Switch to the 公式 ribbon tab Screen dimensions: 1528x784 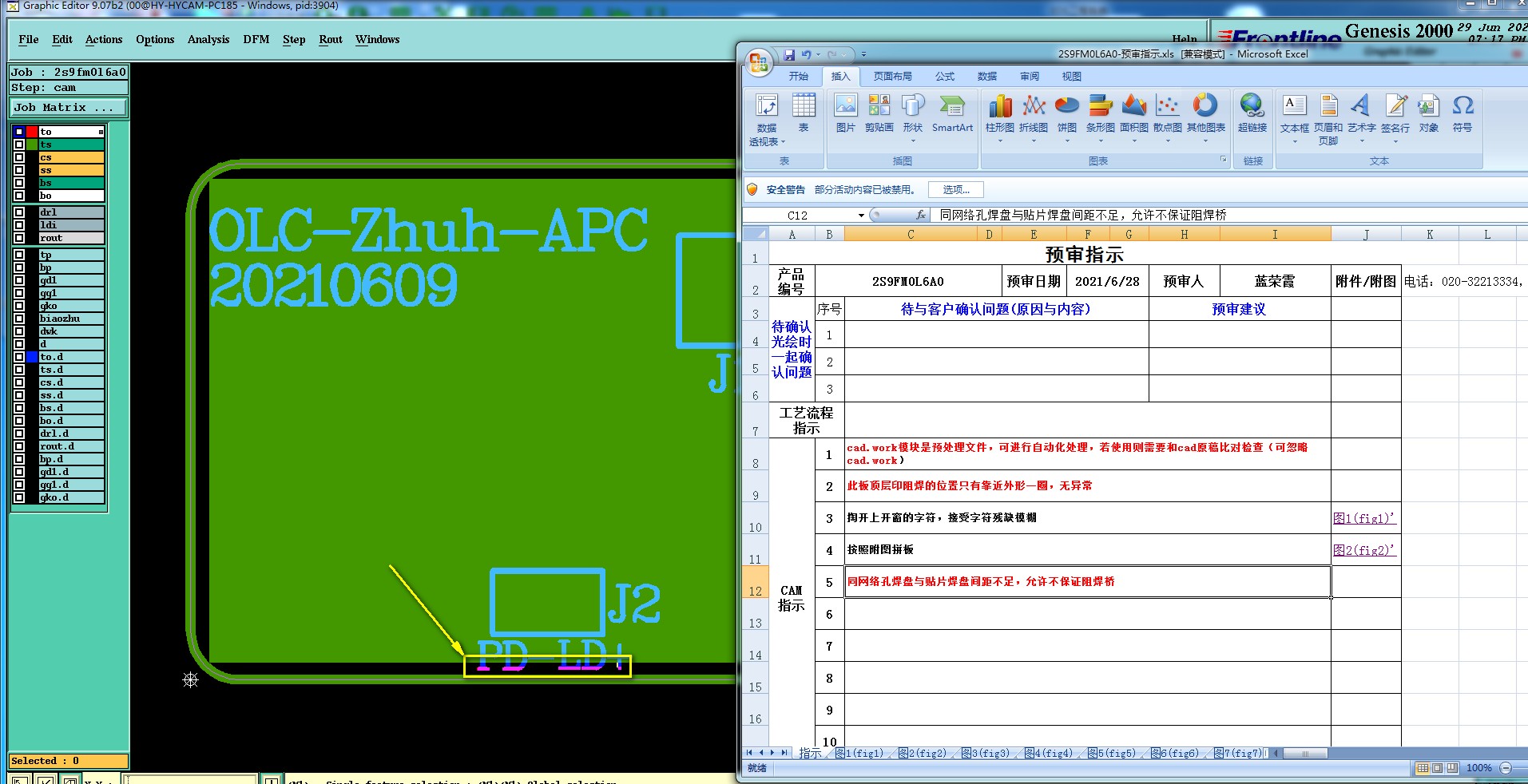point(945,76)
